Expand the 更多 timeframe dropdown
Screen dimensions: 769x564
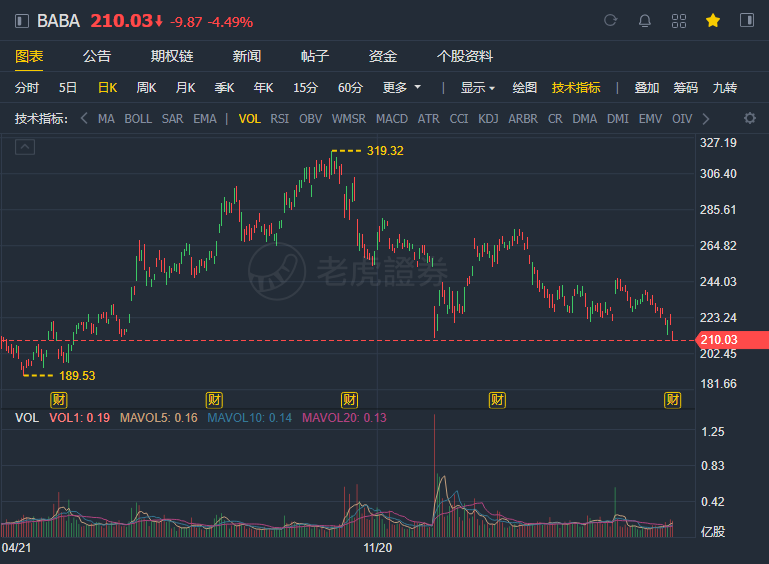pyautogui.click(x=402, y=88)
